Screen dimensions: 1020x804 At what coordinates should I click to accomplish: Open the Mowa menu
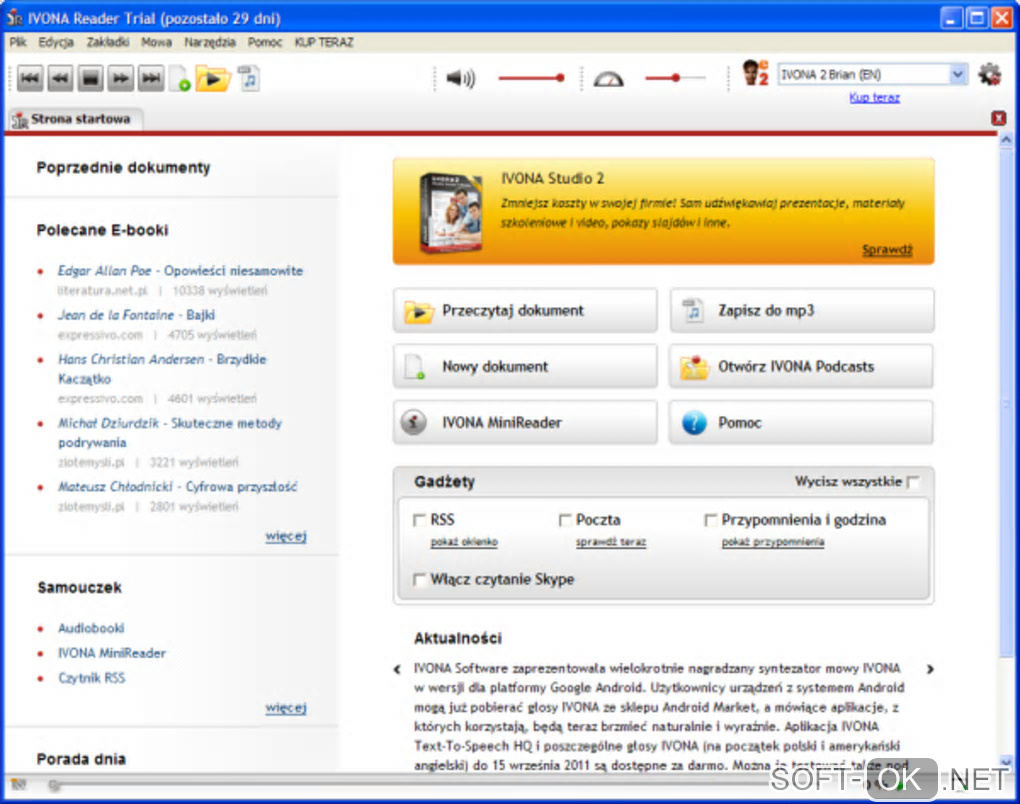point(156,42)
